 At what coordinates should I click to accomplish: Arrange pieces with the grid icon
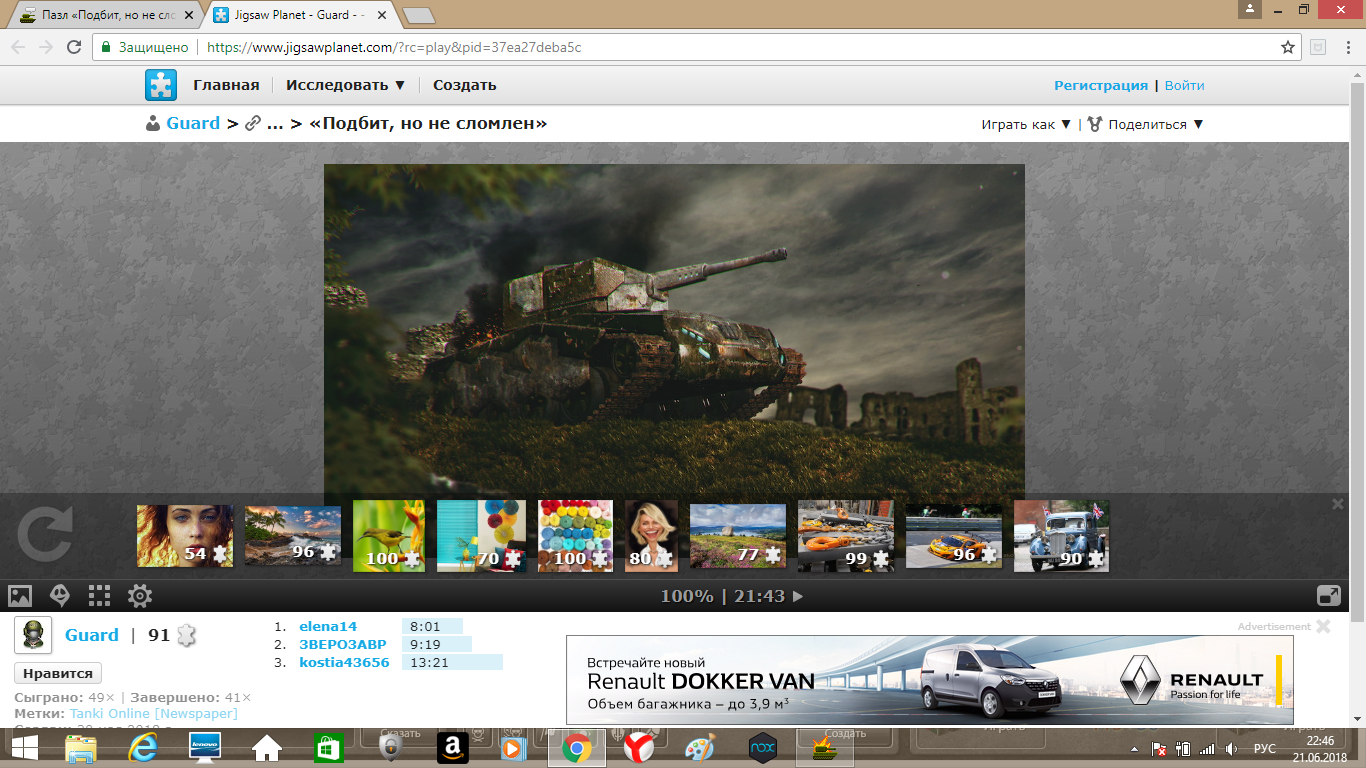click(100, 596)
